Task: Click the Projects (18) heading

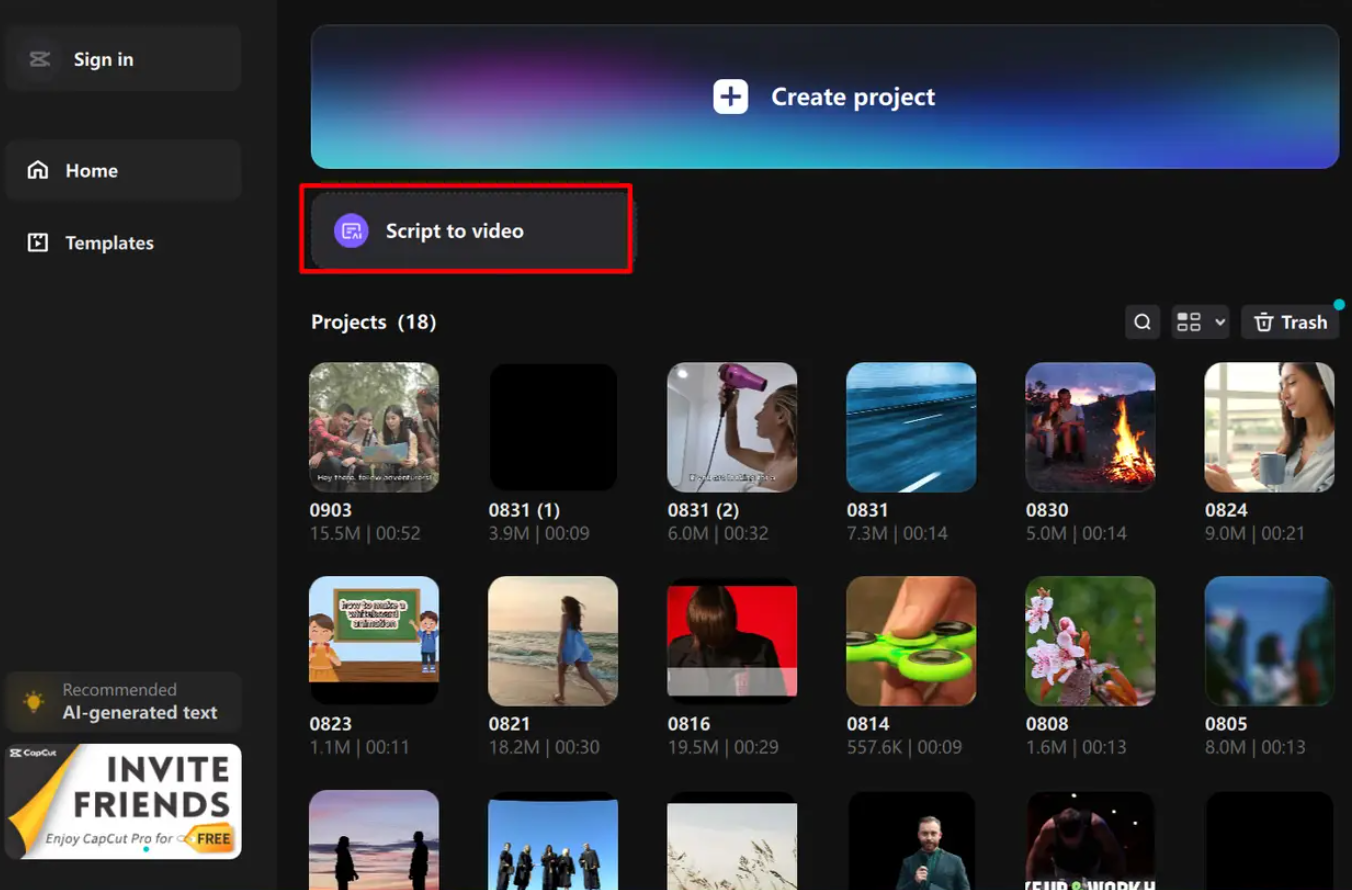Action: (373, 322)
